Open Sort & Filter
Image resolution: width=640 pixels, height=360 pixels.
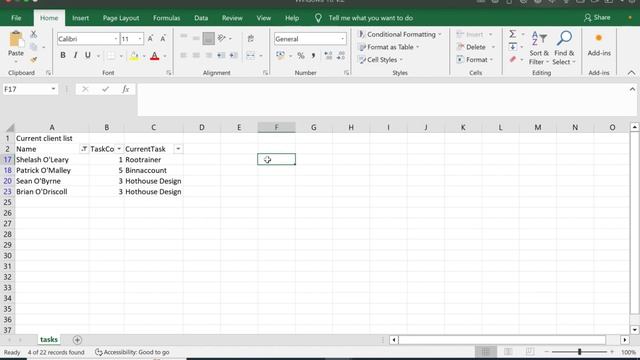click(539, 47)
